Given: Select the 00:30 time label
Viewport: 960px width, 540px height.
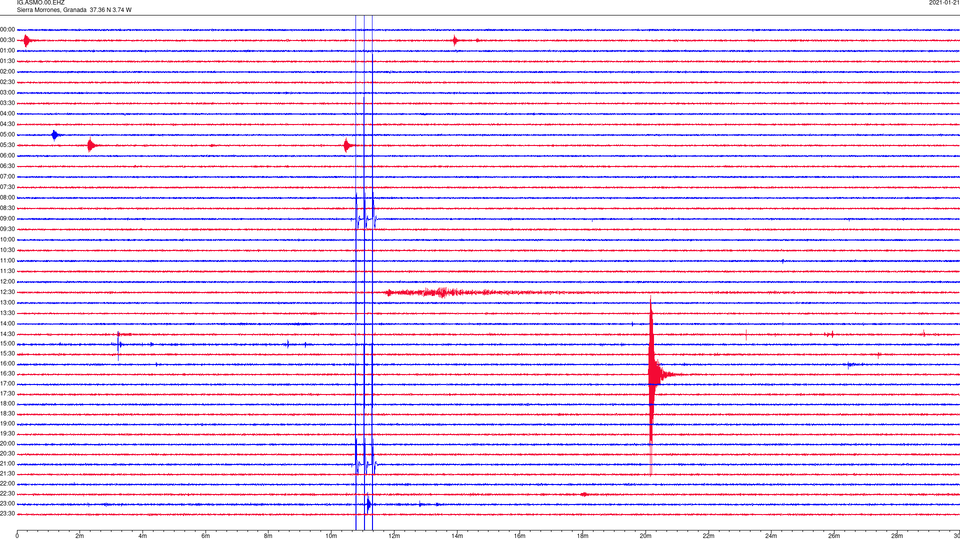Looking at the screenshot, I should point(7,40).
